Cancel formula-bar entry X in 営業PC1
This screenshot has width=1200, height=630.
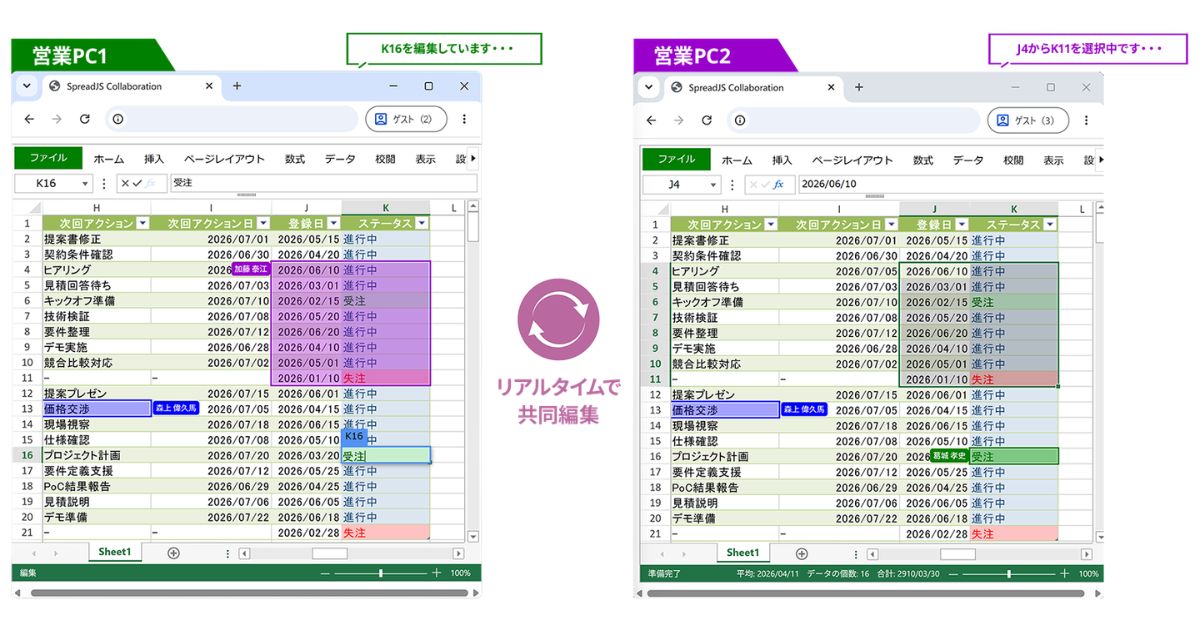coord(124,184)
